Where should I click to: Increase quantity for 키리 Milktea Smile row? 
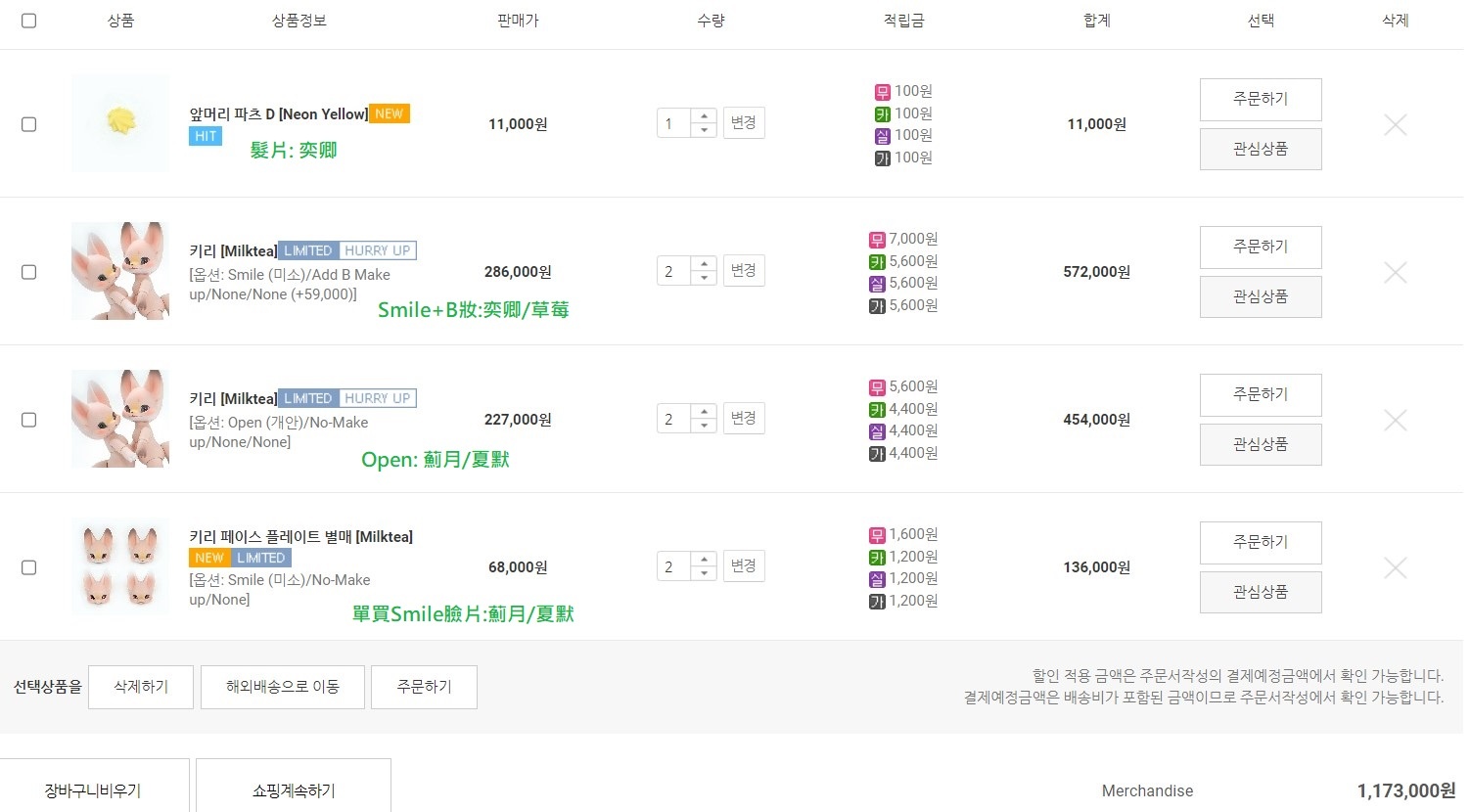coord(704,264)
